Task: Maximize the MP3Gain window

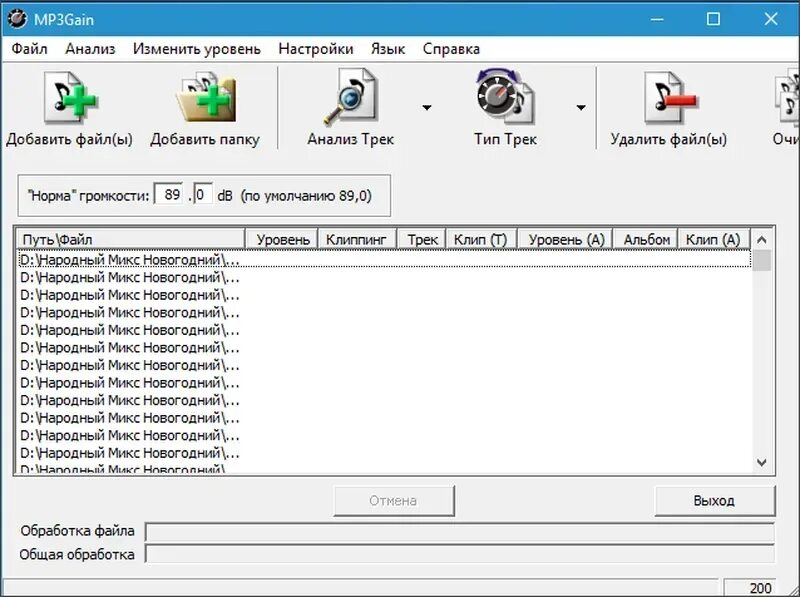Action: pos(714,19)
